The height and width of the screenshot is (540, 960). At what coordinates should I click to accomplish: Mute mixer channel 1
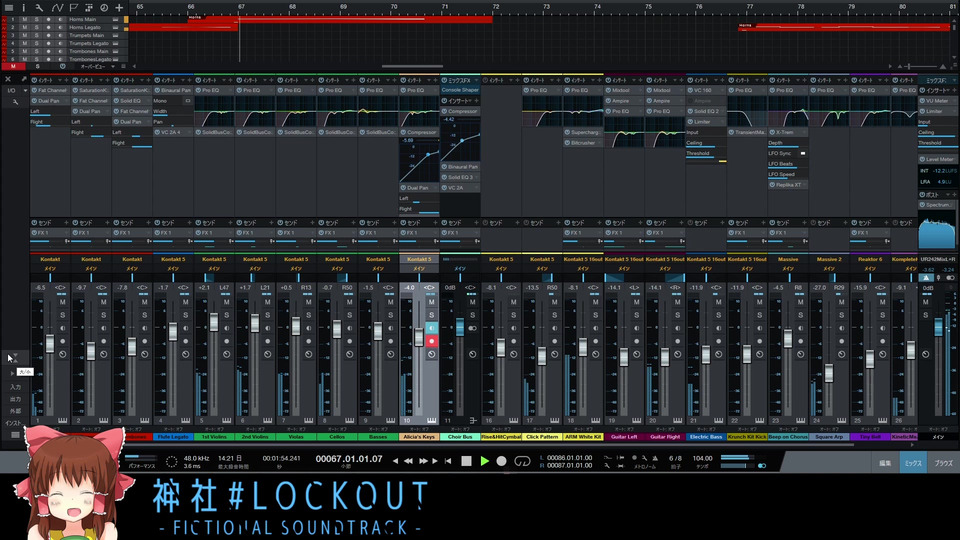point(62,302)
